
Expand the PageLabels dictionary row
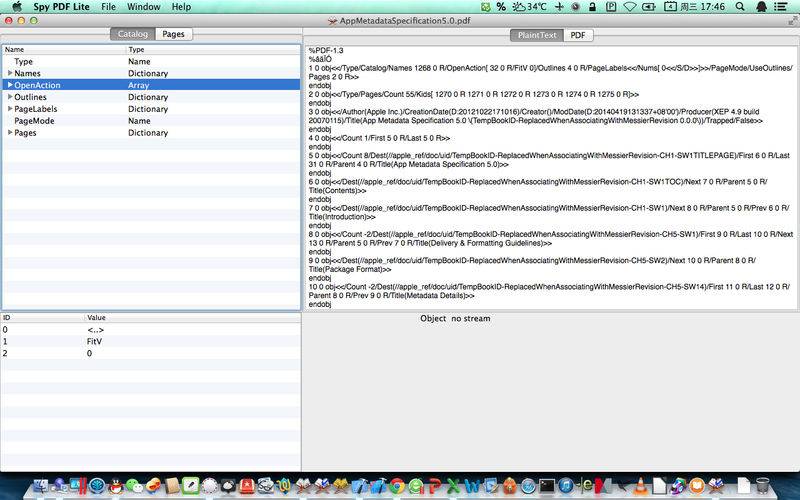(x=10, y=109)
